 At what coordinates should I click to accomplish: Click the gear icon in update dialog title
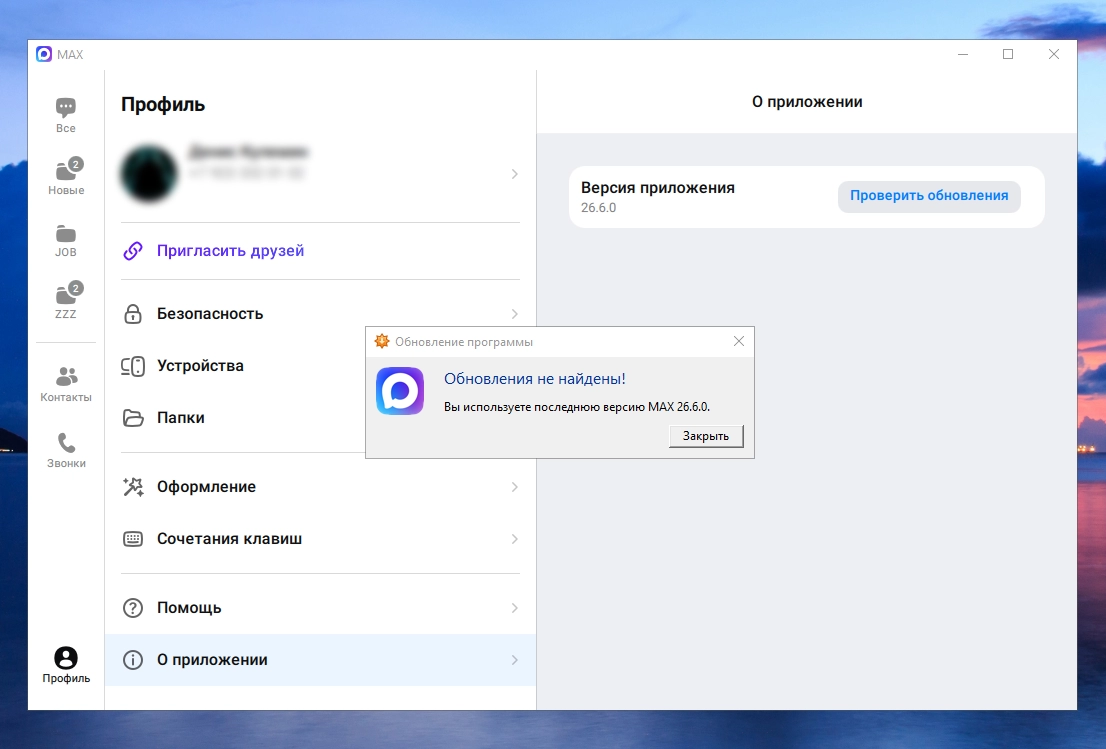pyautogui.click(x=382, y=341)
